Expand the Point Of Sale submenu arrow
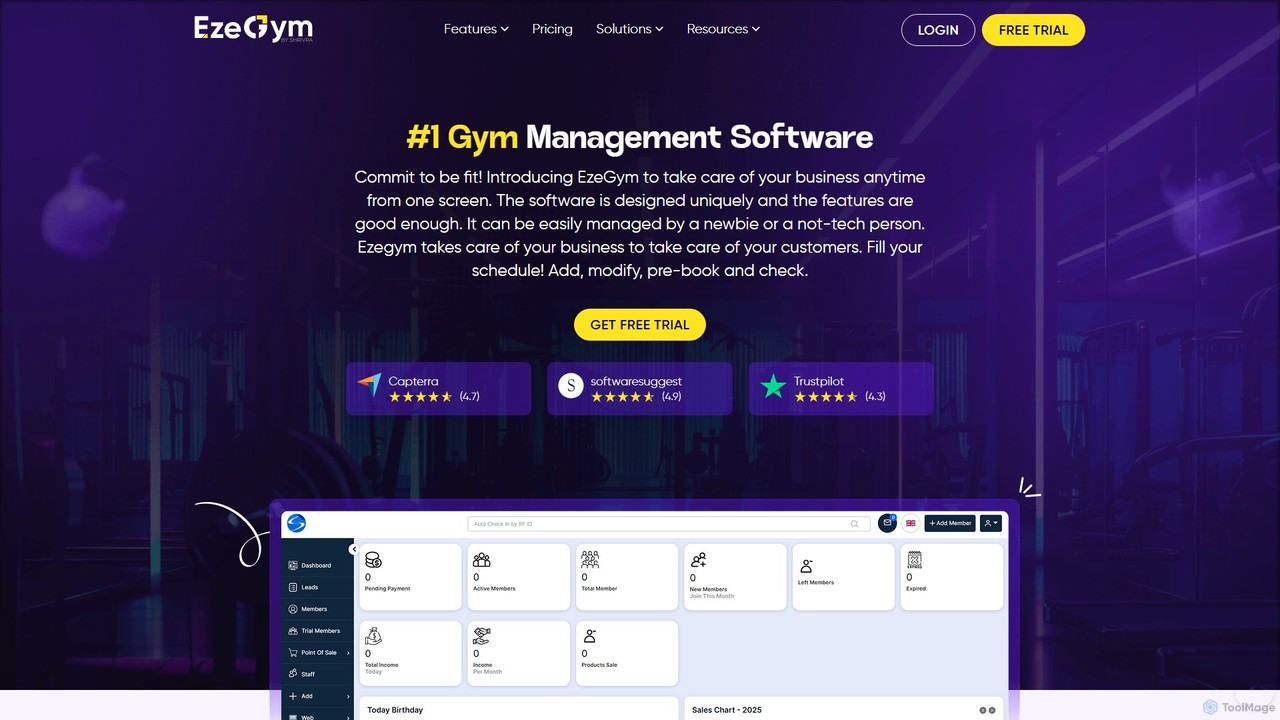The image size is (1280, 720). point(348,653)
